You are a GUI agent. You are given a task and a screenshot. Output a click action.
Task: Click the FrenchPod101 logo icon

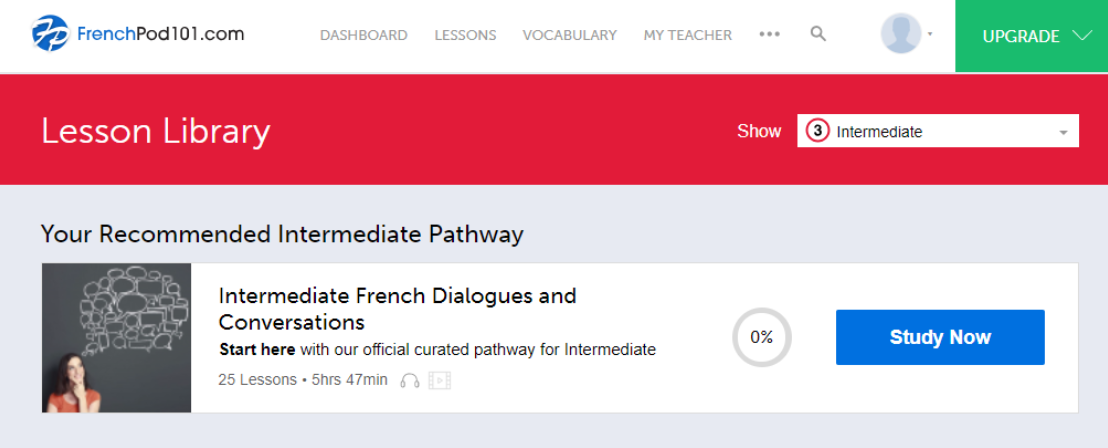(x=50, y=34)
